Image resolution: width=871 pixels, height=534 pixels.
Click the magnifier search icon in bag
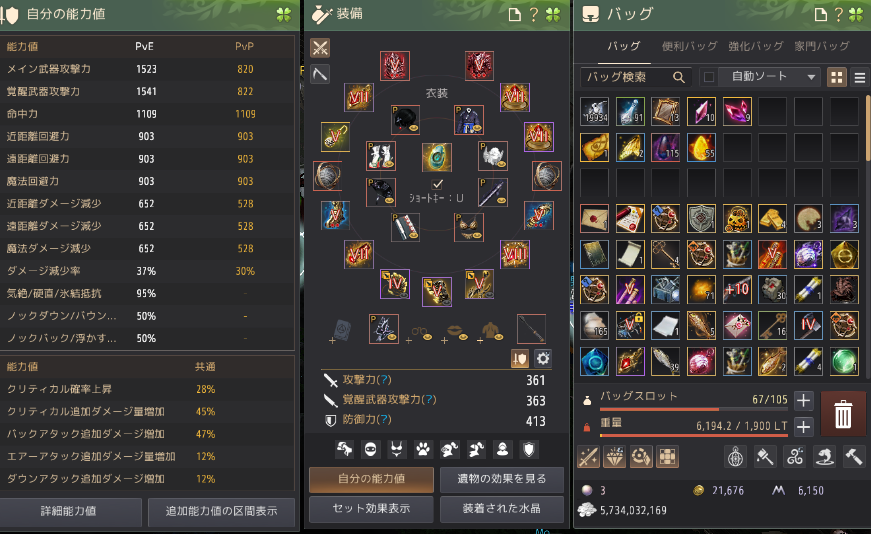[679, 77]
